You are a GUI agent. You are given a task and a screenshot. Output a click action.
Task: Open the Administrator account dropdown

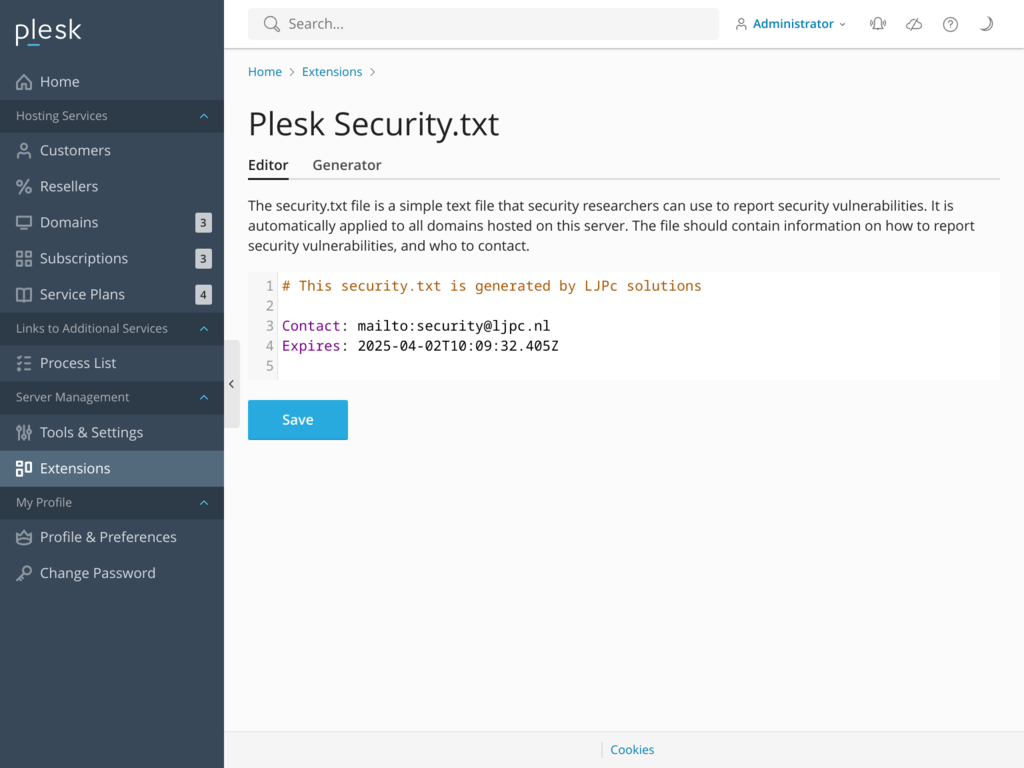pyautogui.click(x=790, y=23)
